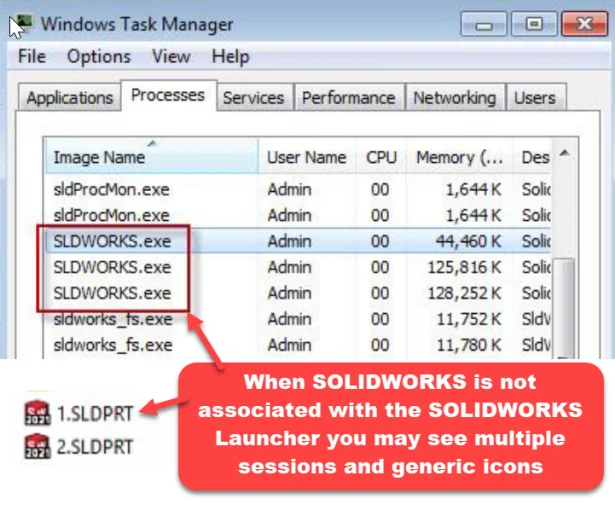Switch to the Services tab

tap(253, 98)
